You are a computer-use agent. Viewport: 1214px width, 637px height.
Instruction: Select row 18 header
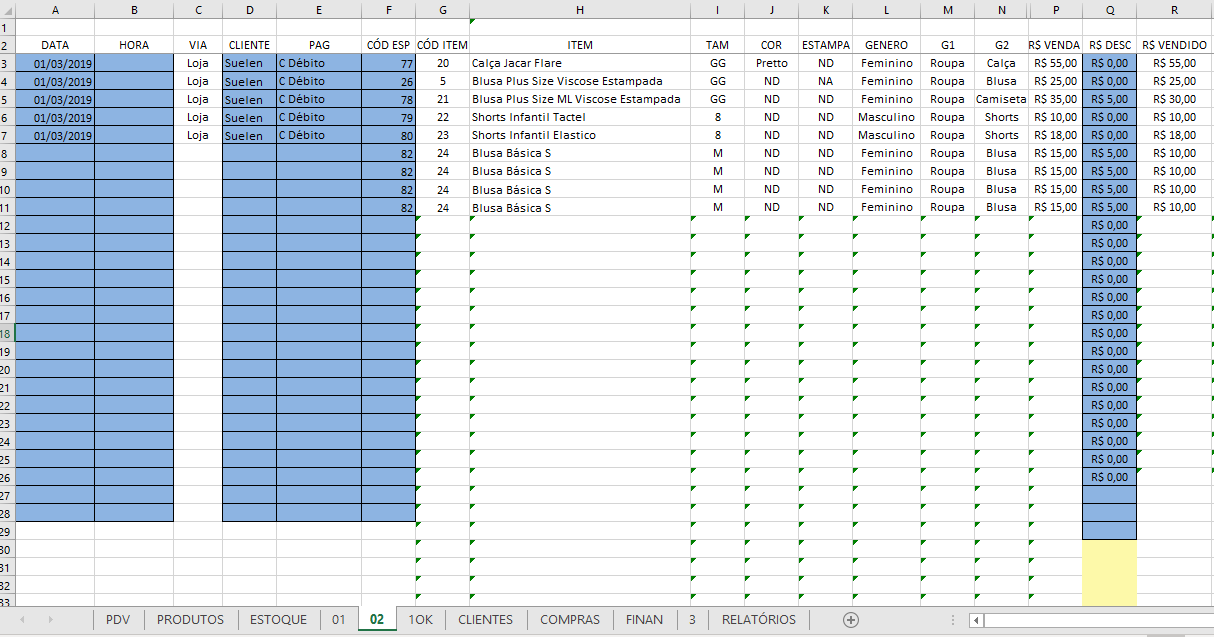(8, 333)
